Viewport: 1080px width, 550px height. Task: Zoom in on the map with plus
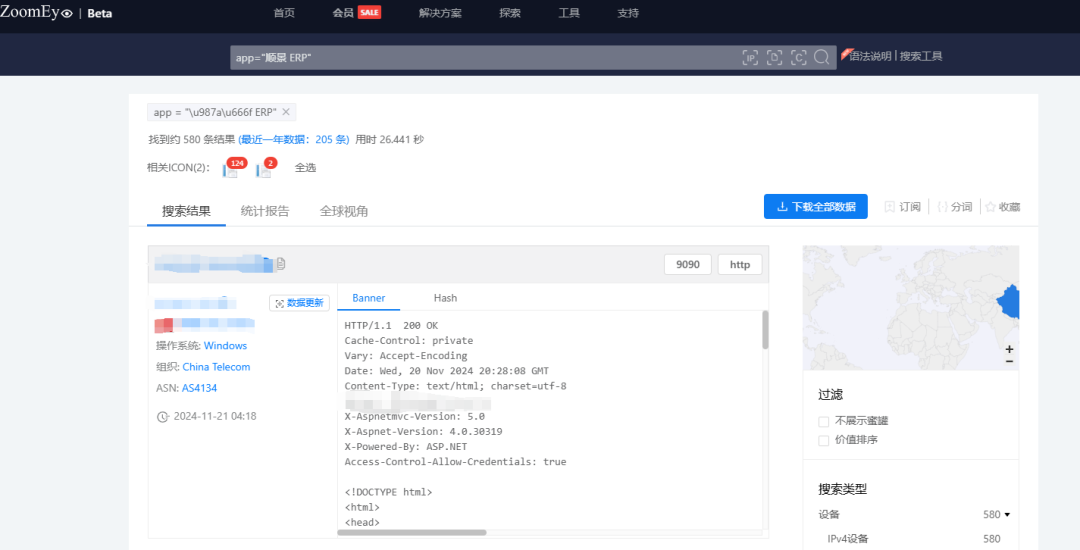coord(1009,350)
